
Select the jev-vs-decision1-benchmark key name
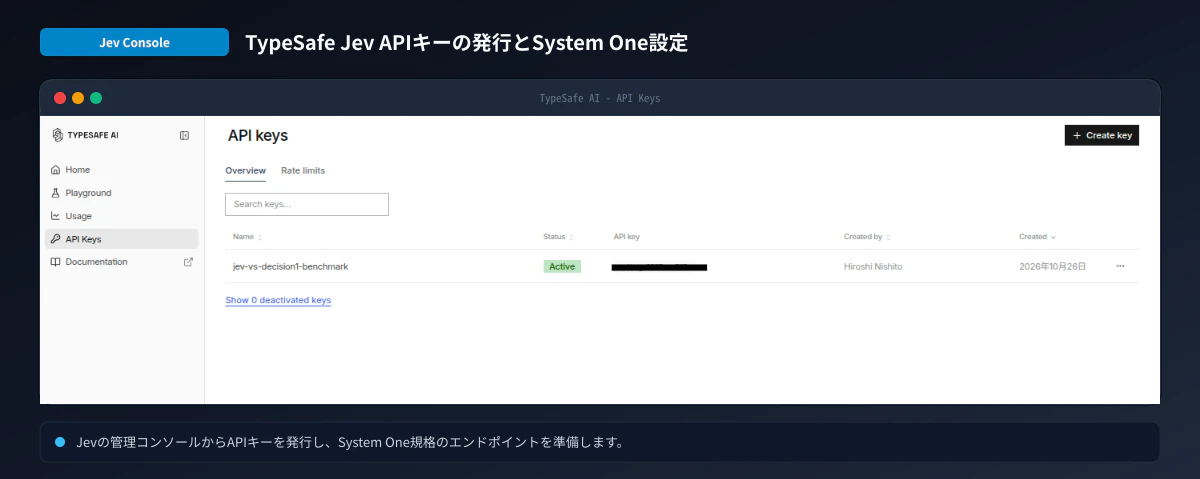tap(290, 267)
